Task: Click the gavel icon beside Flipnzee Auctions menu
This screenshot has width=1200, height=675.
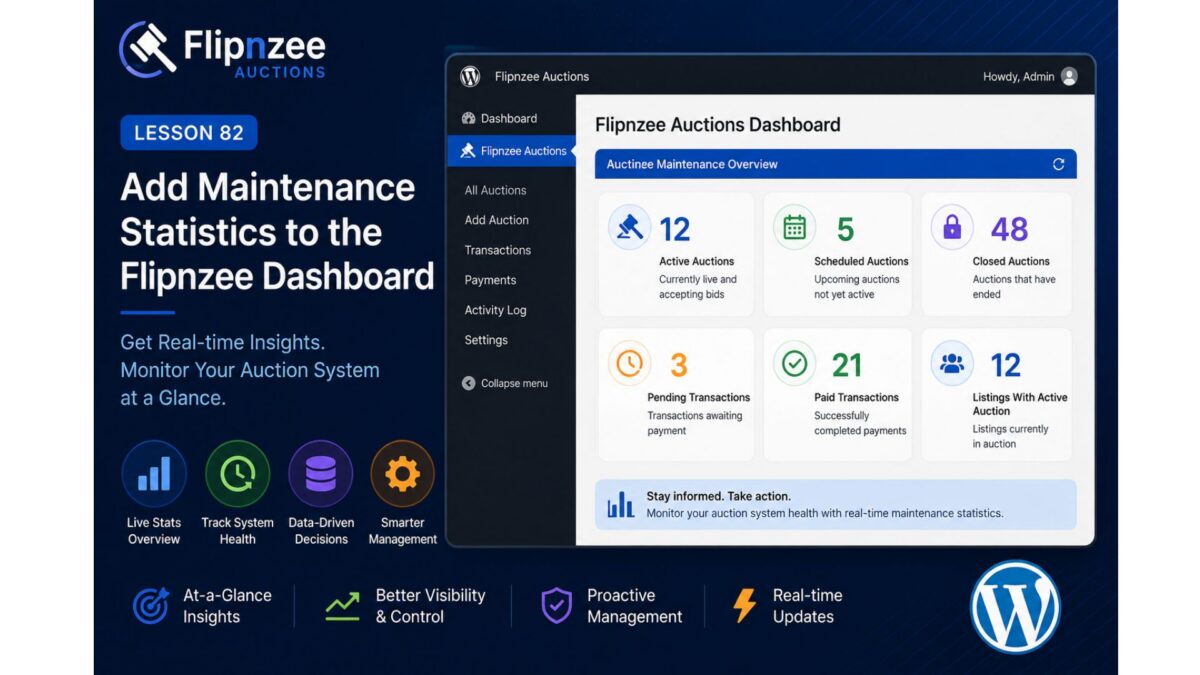Action: [467, 151]
